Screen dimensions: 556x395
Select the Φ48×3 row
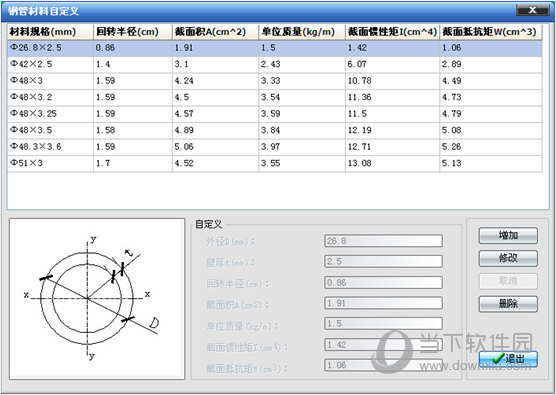point(275,81)
